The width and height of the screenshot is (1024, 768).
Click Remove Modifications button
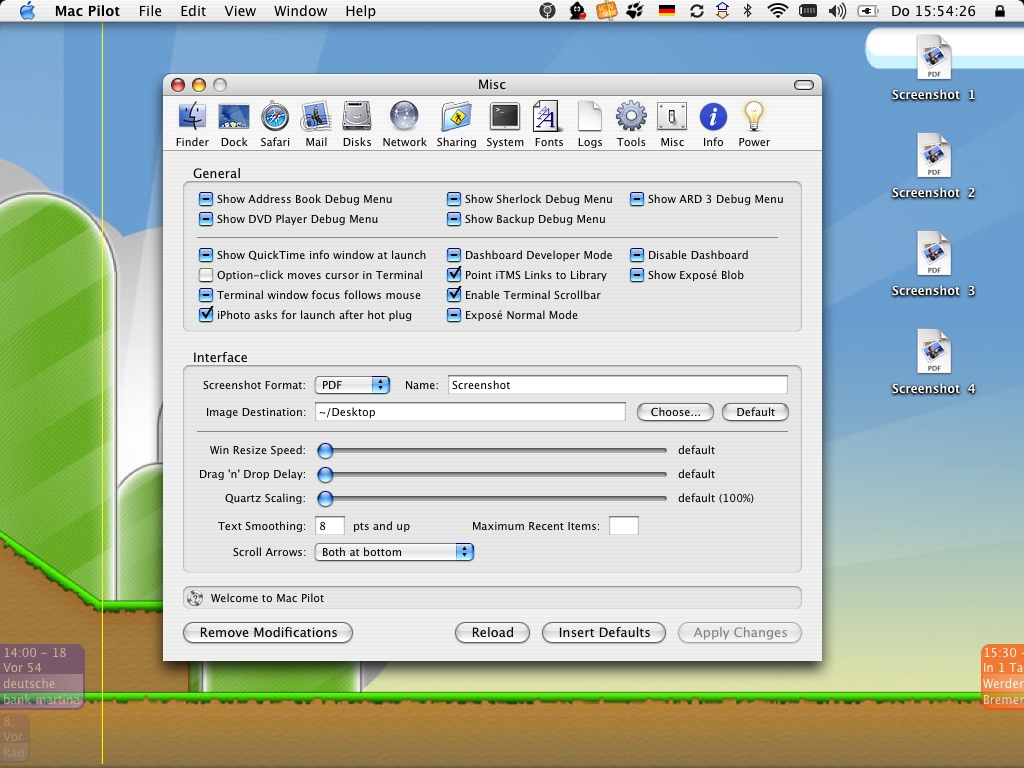point(268,632)
